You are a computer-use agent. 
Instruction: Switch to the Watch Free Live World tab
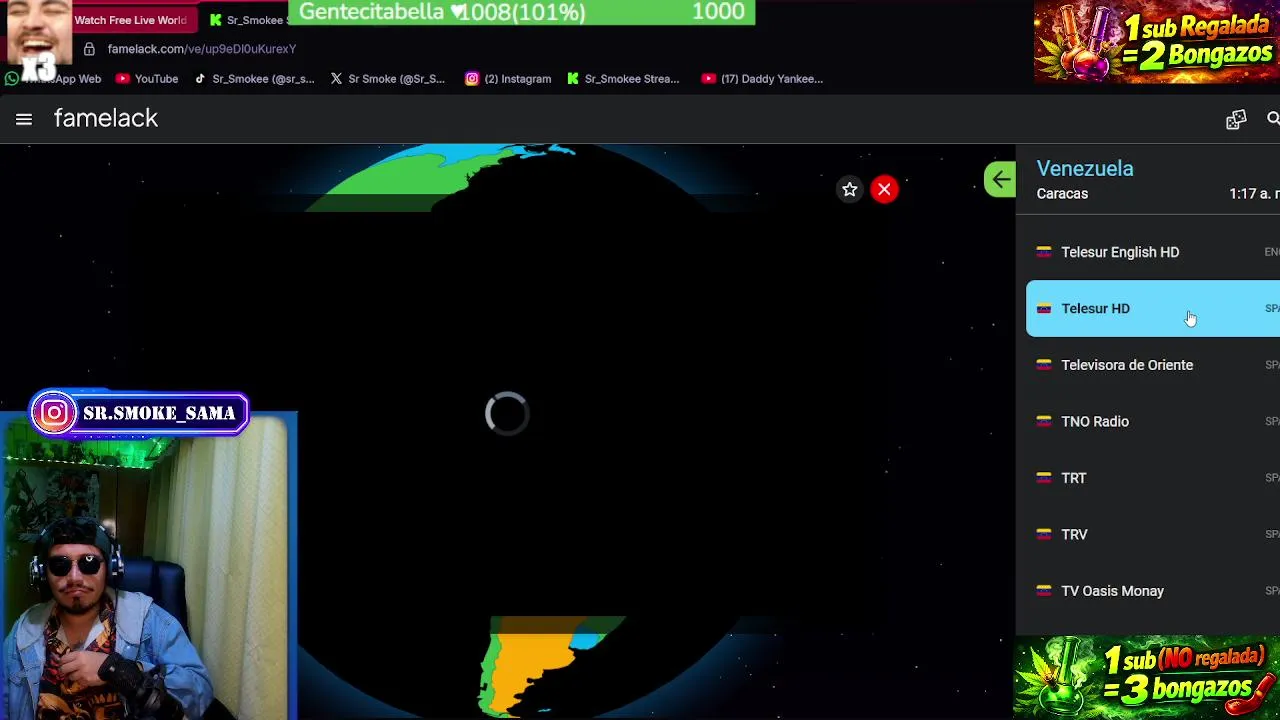(130, 20)
